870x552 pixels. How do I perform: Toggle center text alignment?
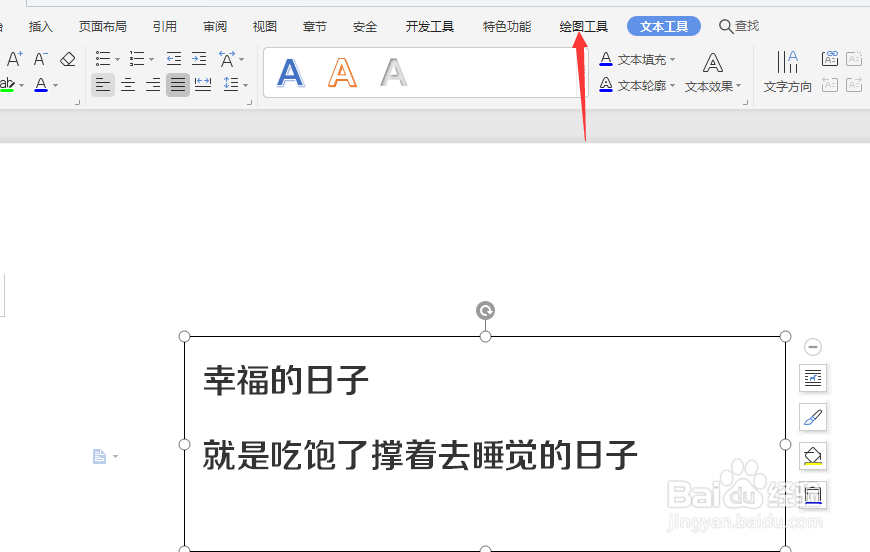(x=128, y=85)
